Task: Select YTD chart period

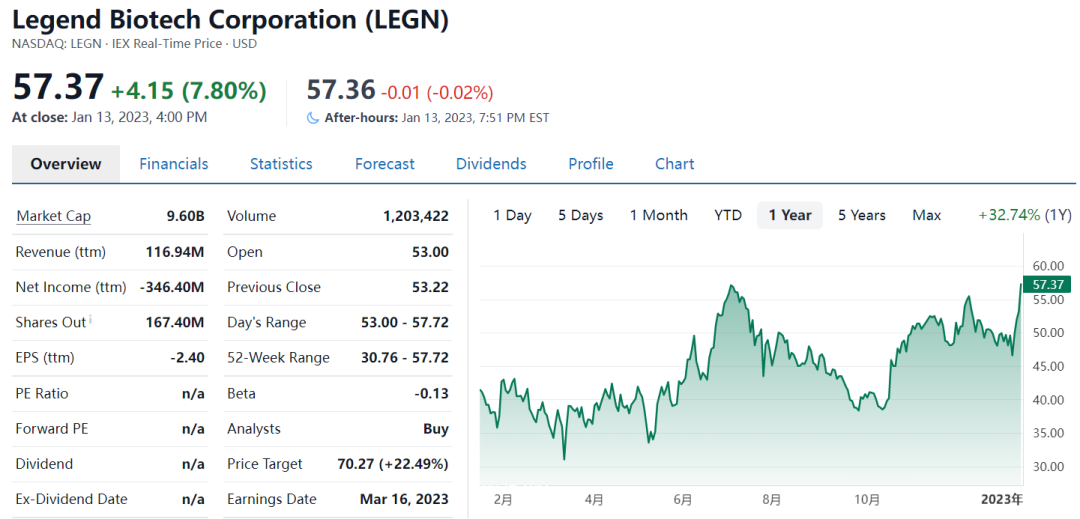Action: click(728, 215)
